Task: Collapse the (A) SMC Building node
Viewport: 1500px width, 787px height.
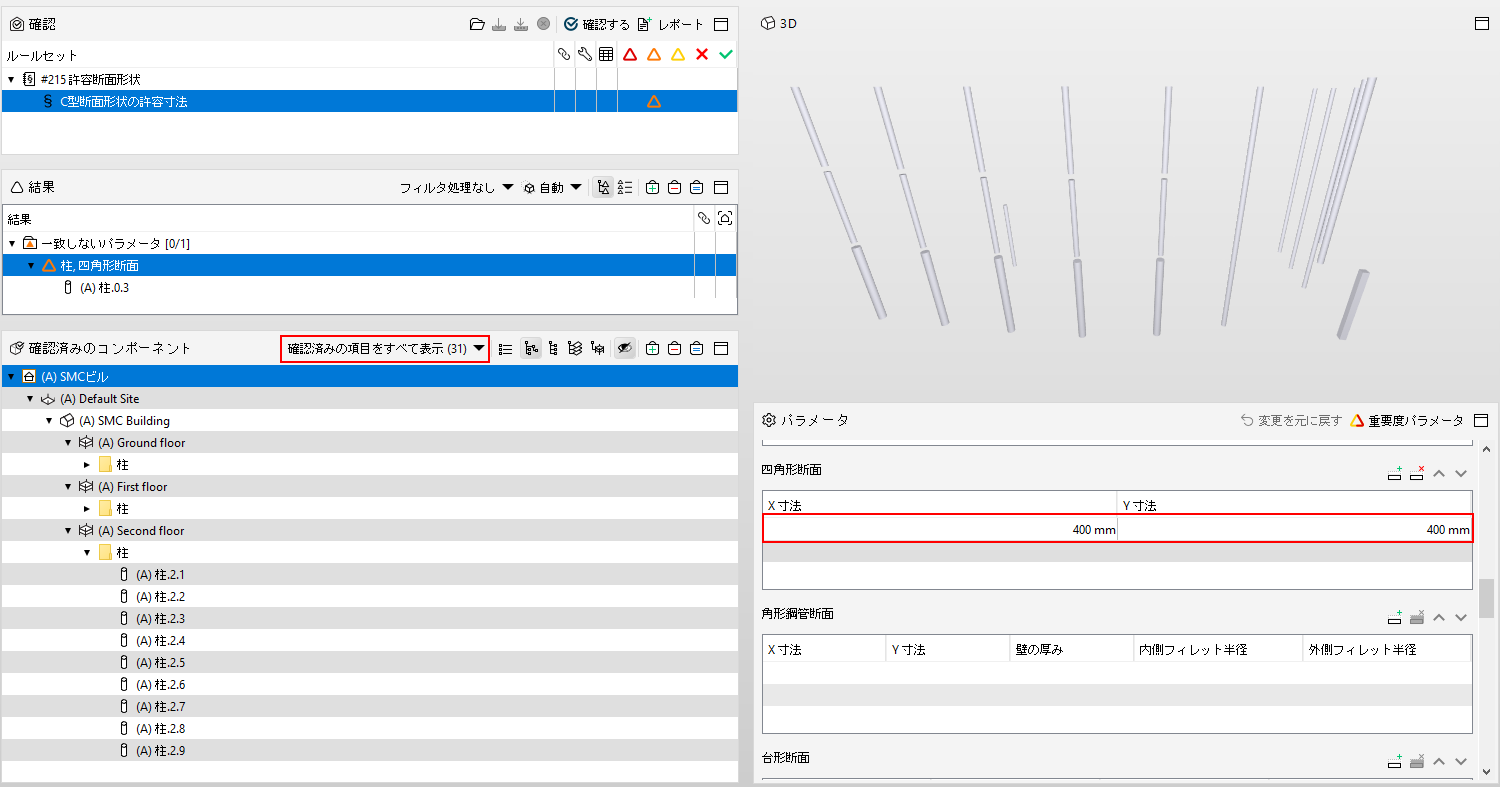Action: 49,421
